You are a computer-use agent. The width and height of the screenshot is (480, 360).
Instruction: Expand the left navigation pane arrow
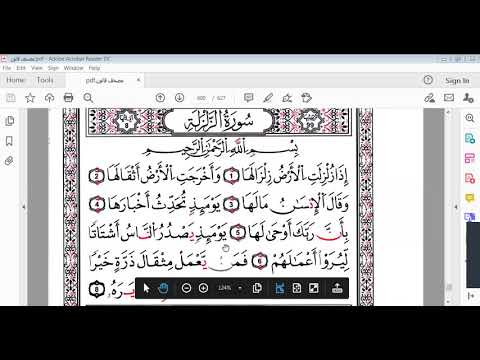pos(24,207)
